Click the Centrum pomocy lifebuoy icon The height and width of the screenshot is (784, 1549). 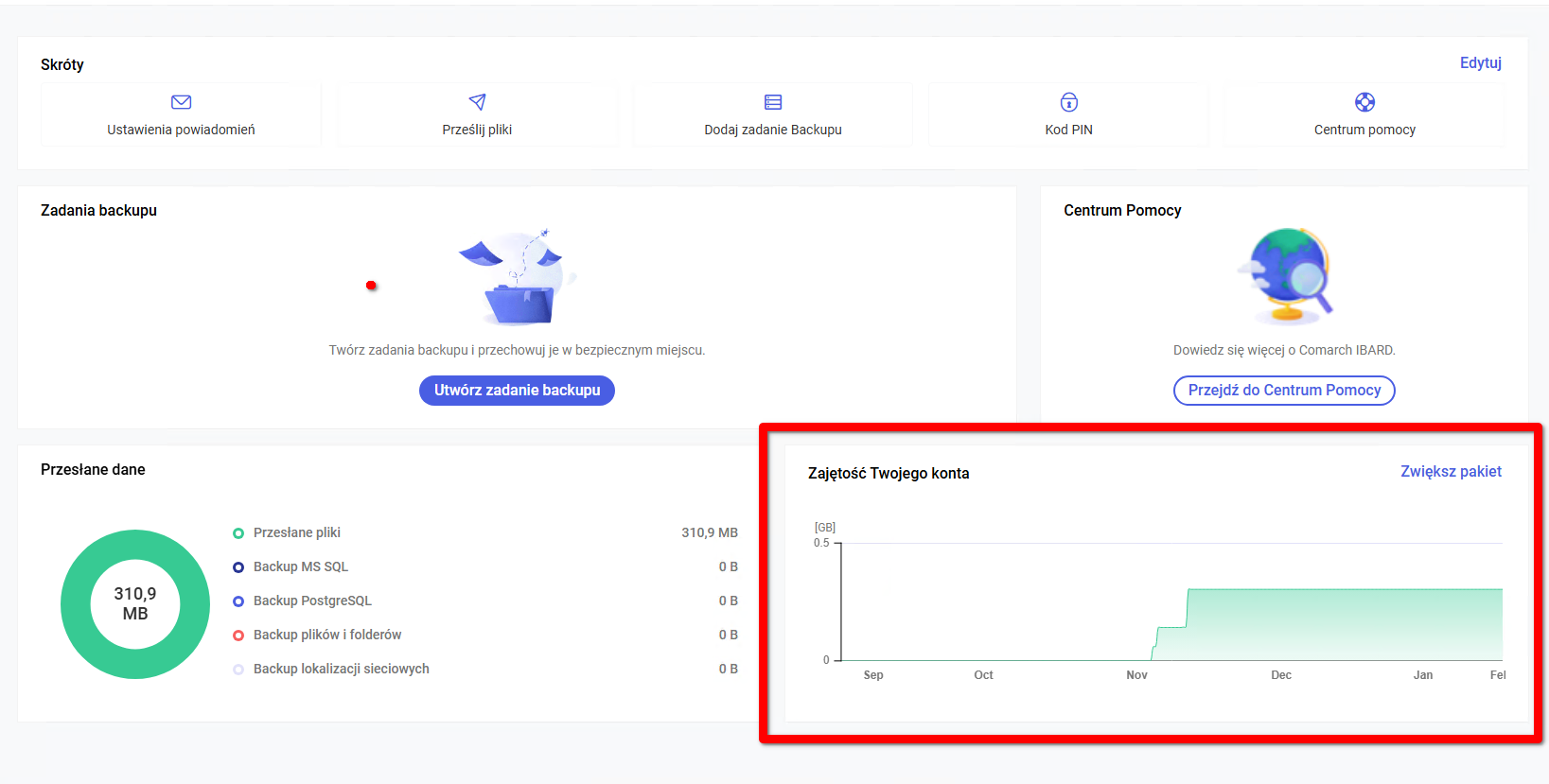coord(1364,102)
